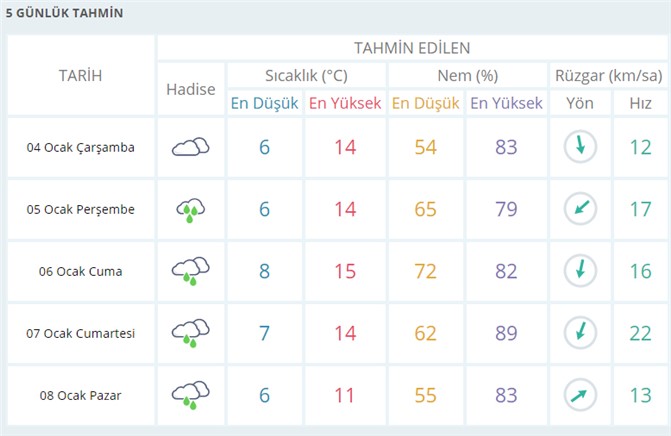Click the wind direction icon for 06 Ocak Cuma

[x=579, y=271]
